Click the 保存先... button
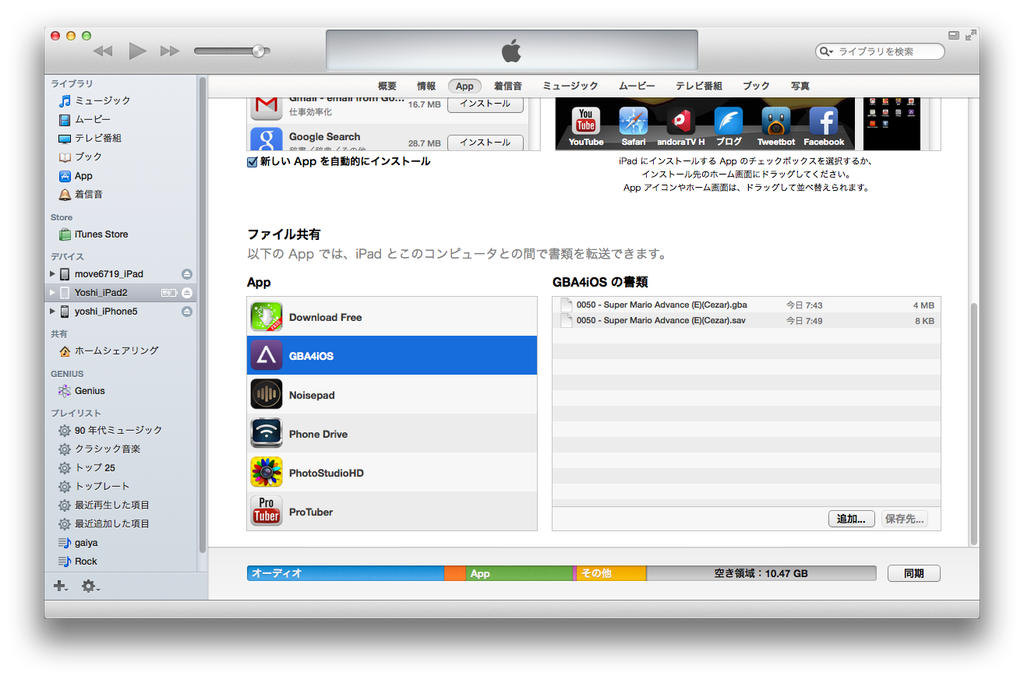 904,519
